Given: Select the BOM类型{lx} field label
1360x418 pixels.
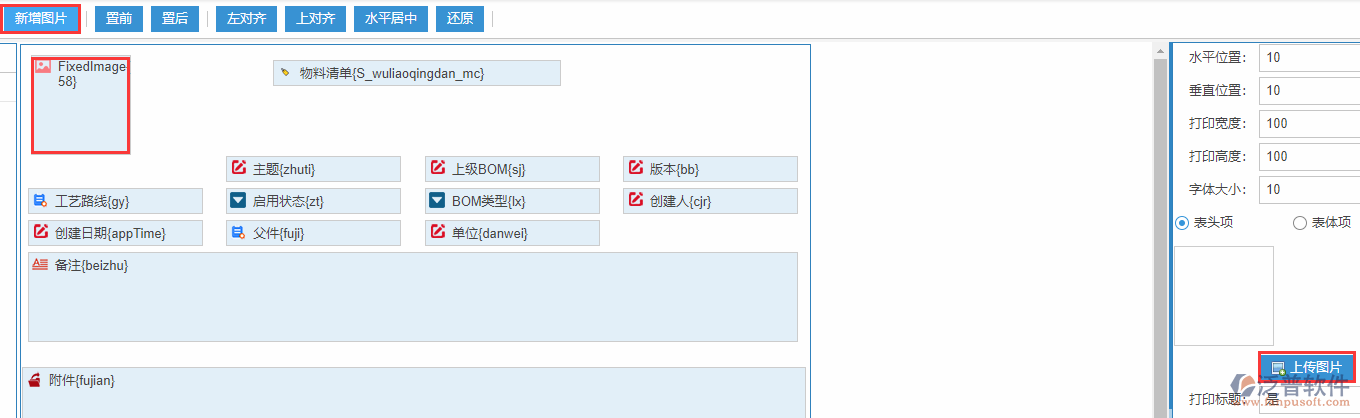Looking at the screenshot, I should pyautogui.click(x=489, y=201).
